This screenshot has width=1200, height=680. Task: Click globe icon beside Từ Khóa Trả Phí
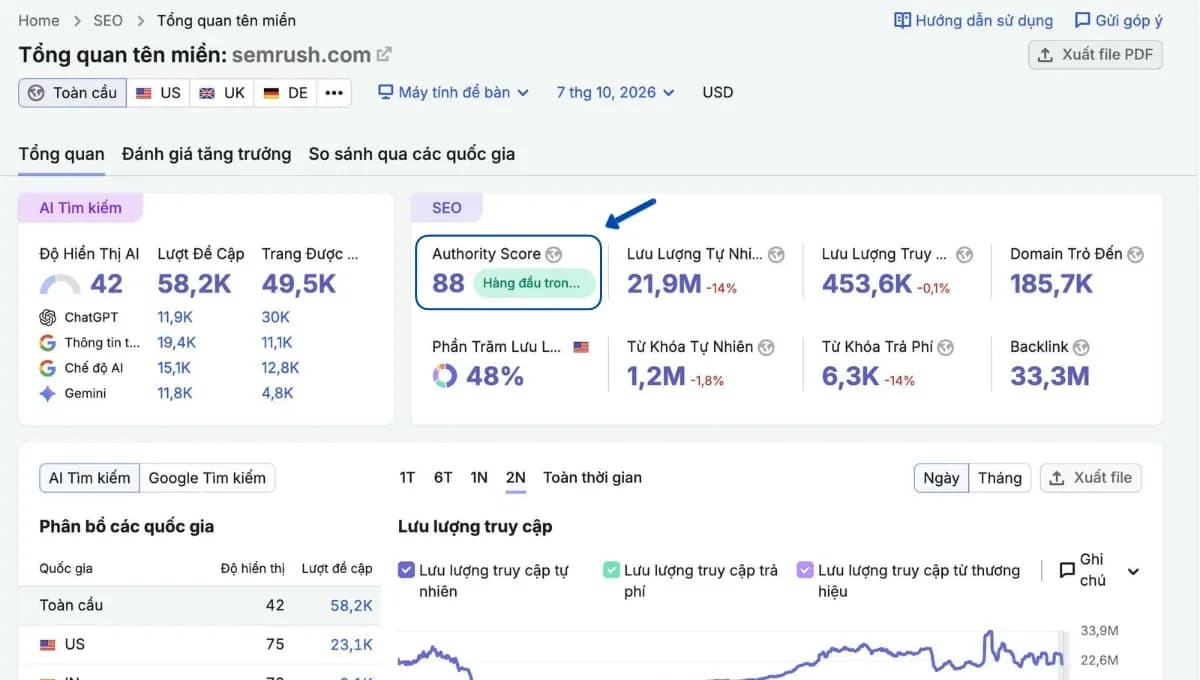[946, 347]
